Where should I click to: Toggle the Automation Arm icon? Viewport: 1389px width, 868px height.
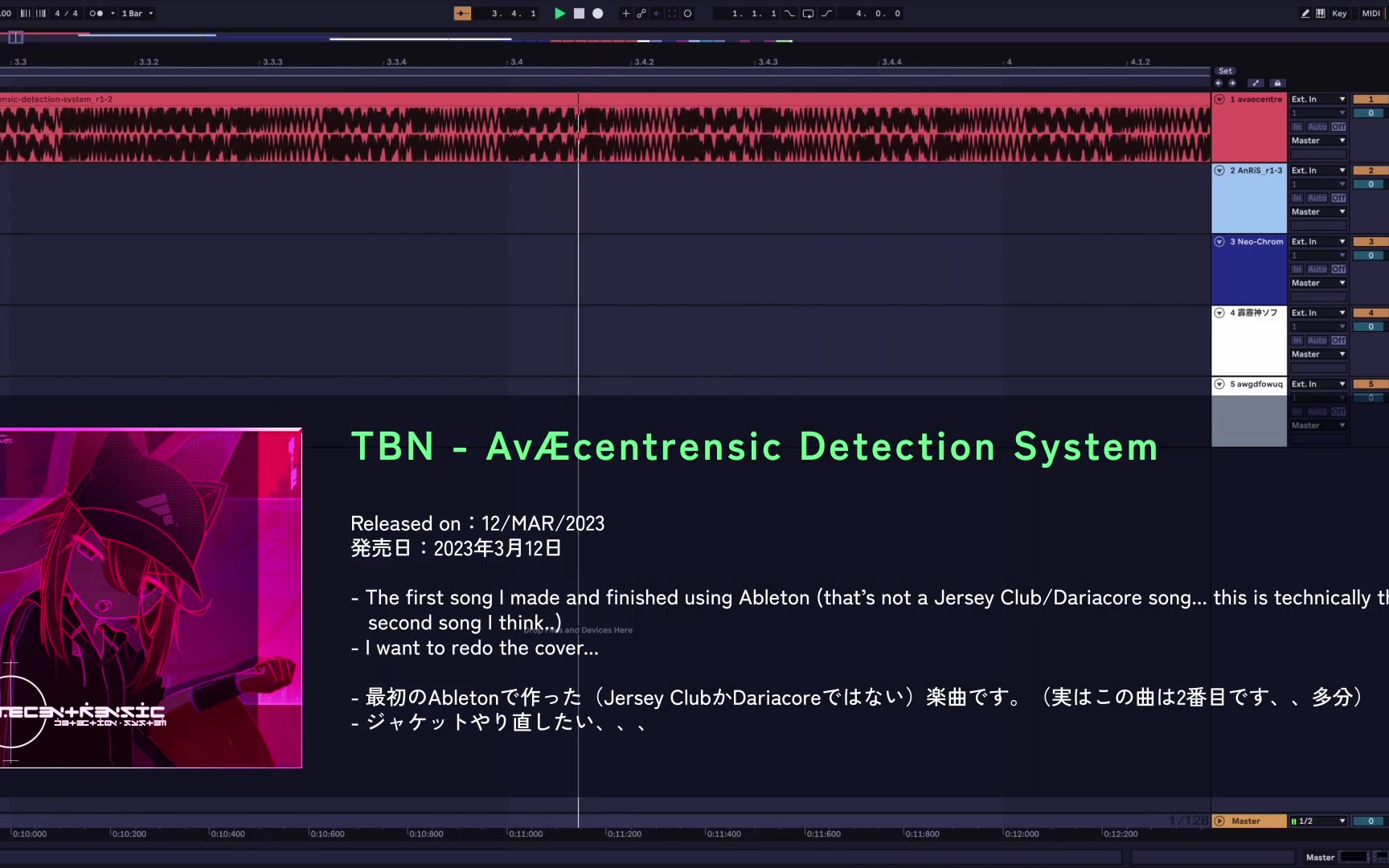(x=641, y=14)
